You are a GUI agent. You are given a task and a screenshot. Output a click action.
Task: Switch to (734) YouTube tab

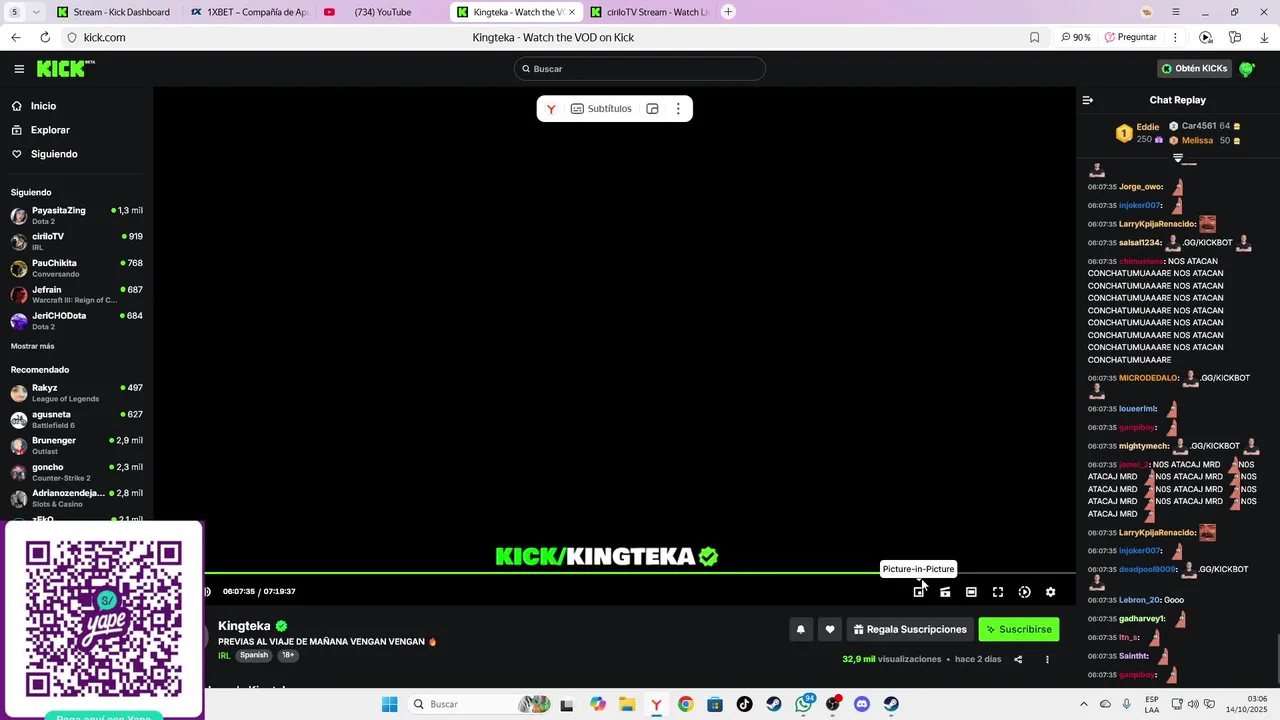(x=382, y=12)
